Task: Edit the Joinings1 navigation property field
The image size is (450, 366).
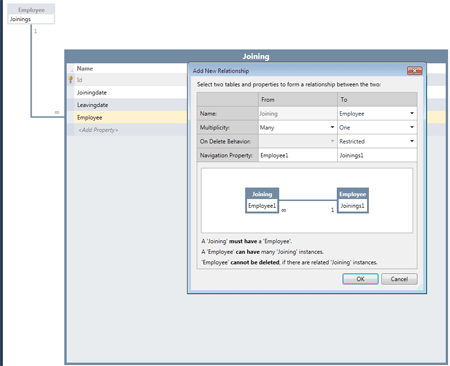Action: (x=377, y=155)
